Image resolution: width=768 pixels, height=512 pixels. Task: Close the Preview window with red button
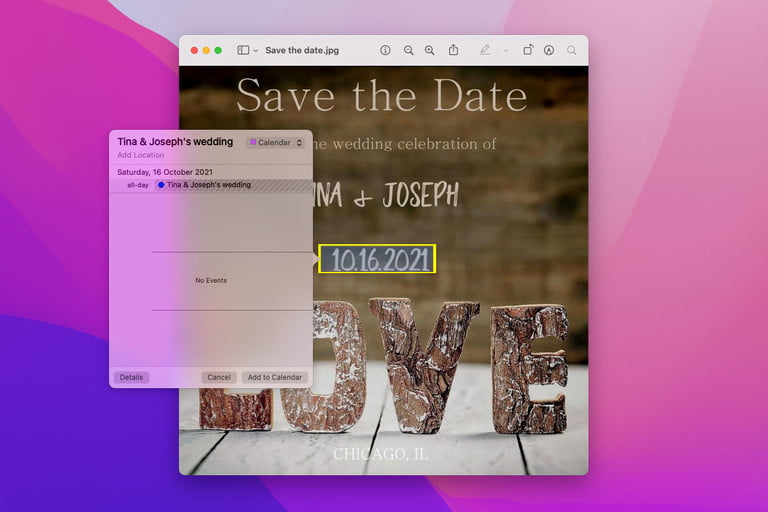click(x=194, y=50)
